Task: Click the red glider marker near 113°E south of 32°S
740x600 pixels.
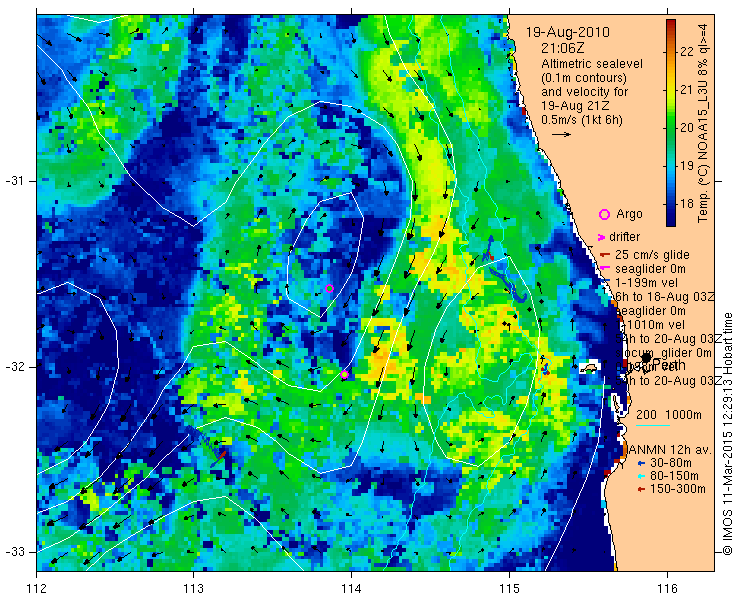Action: pos(221,455)
